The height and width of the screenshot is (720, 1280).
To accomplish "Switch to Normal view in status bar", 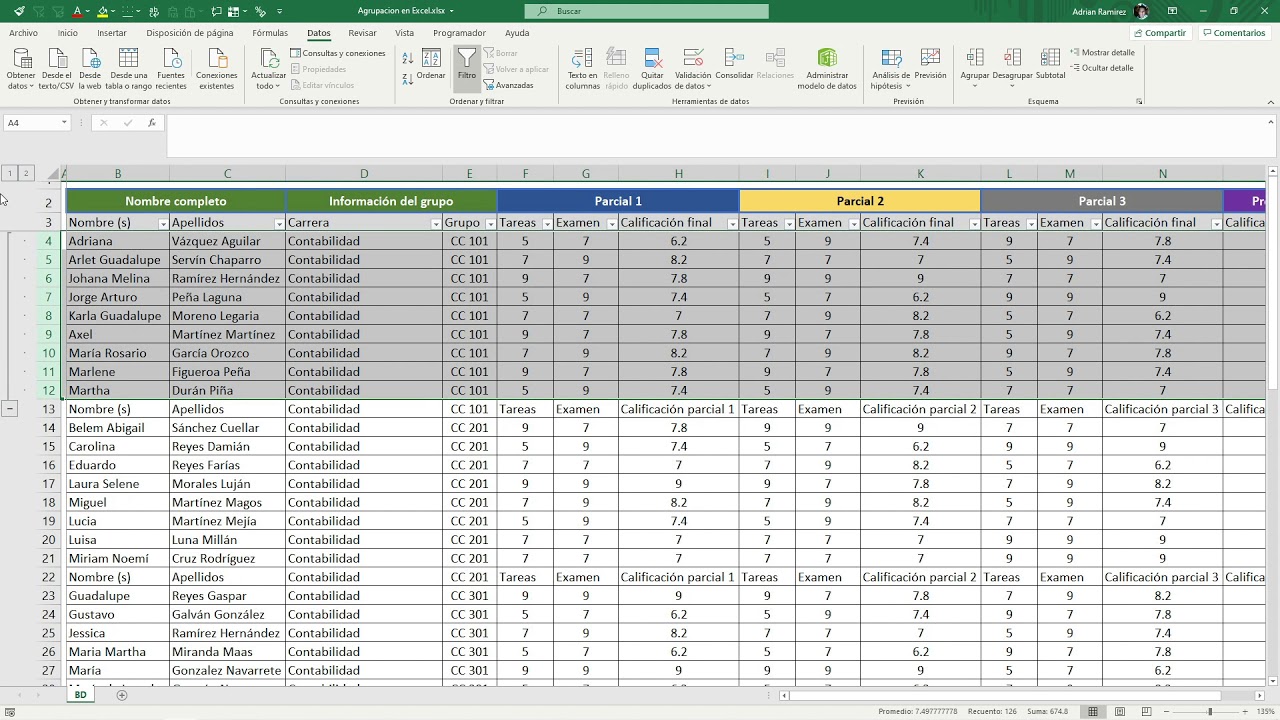I will (x=1093, y=711).
